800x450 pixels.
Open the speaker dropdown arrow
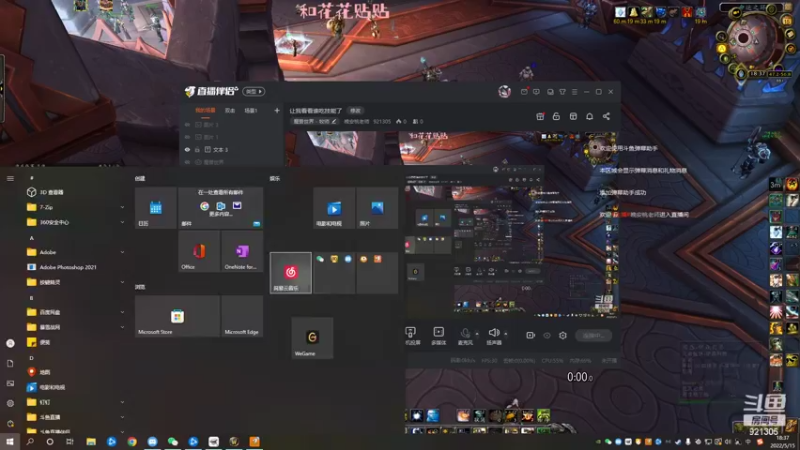[x=506, y=334]
